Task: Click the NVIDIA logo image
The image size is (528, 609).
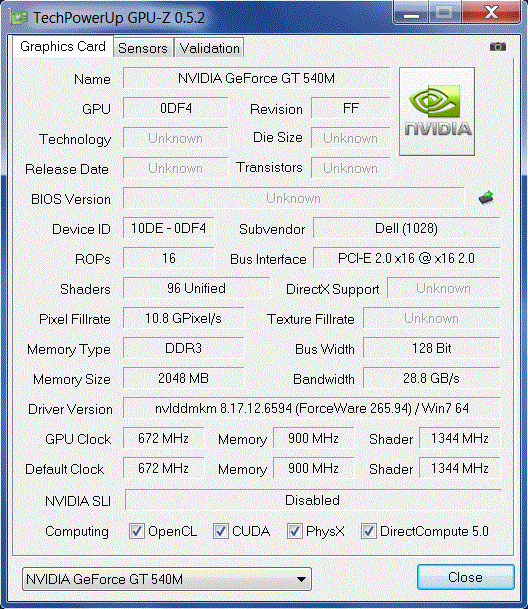Action: point(437,111)
